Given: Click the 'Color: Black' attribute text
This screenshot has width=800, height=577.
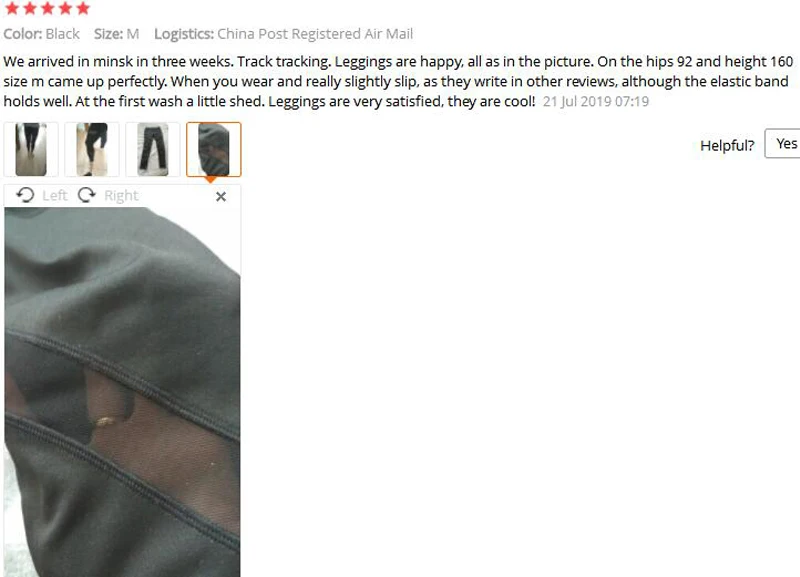Looking at the screenshot, I should pyautogui.click(x=41, y=34).
